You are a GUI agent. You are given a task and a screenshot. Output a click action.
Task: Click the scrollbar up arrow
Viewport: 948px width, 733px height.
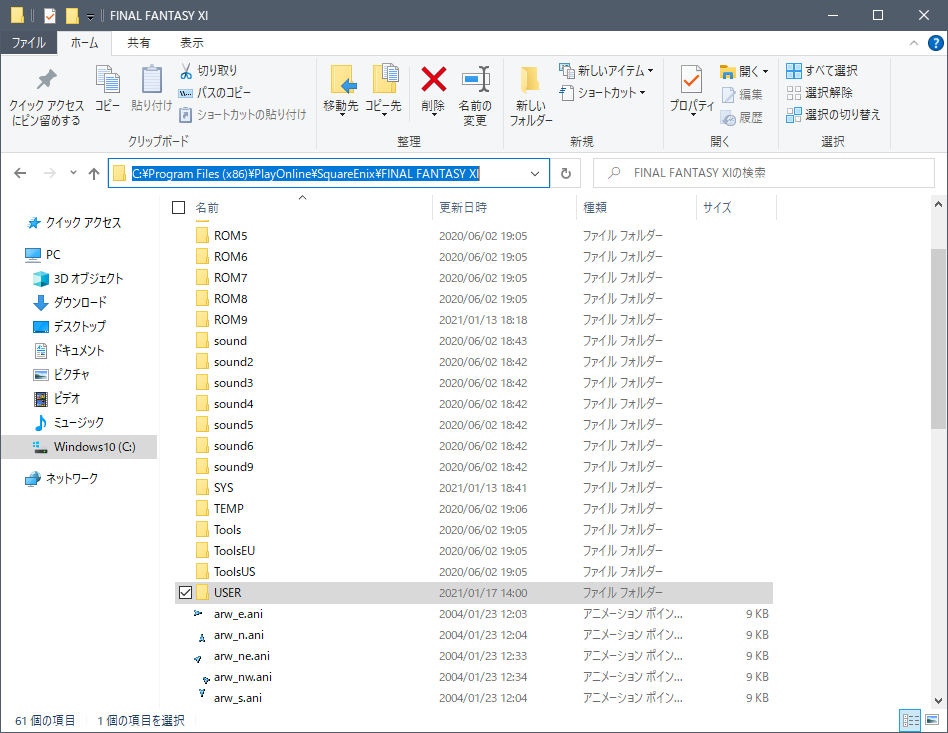coord(938,204)
